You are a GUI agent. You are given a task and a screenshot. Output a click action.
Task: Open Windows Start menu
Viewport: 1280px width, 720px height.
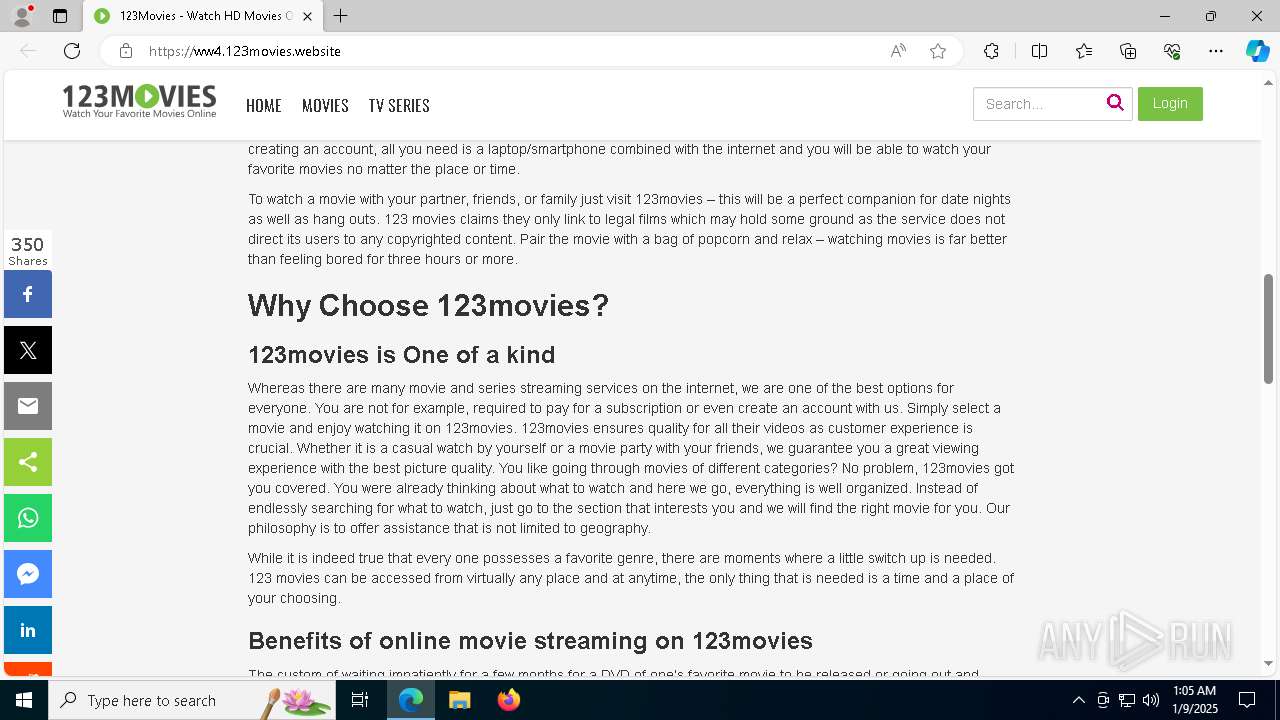(24, 700)
